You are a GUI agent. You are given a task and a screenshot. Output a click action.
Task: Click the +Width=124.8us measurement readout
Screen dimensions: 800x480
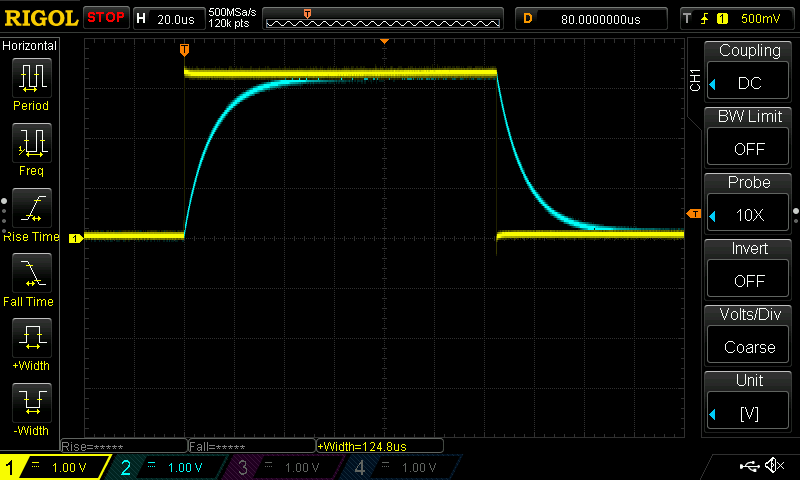[x=375, y=446]
